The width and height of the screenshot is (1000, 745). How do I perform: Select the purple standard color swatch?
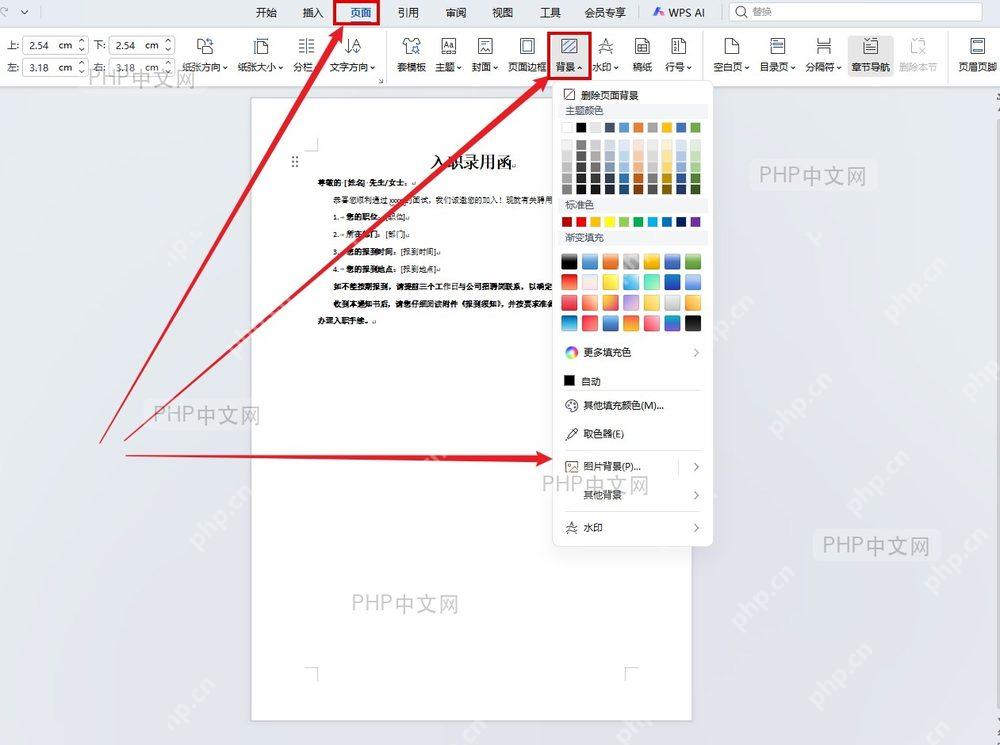[695, 221]
